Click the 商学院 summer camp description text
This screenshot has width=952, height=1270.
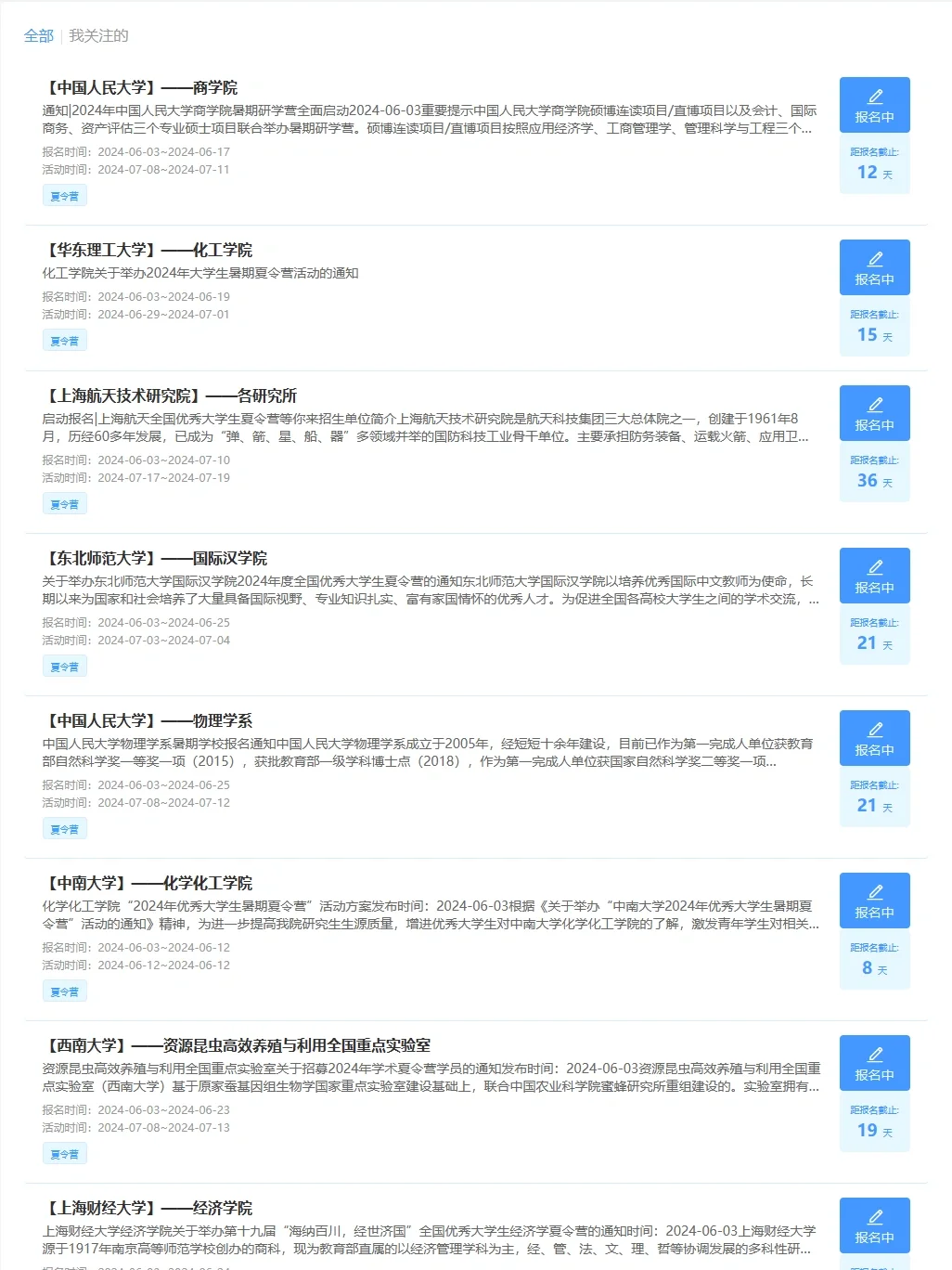pos(430,120)
